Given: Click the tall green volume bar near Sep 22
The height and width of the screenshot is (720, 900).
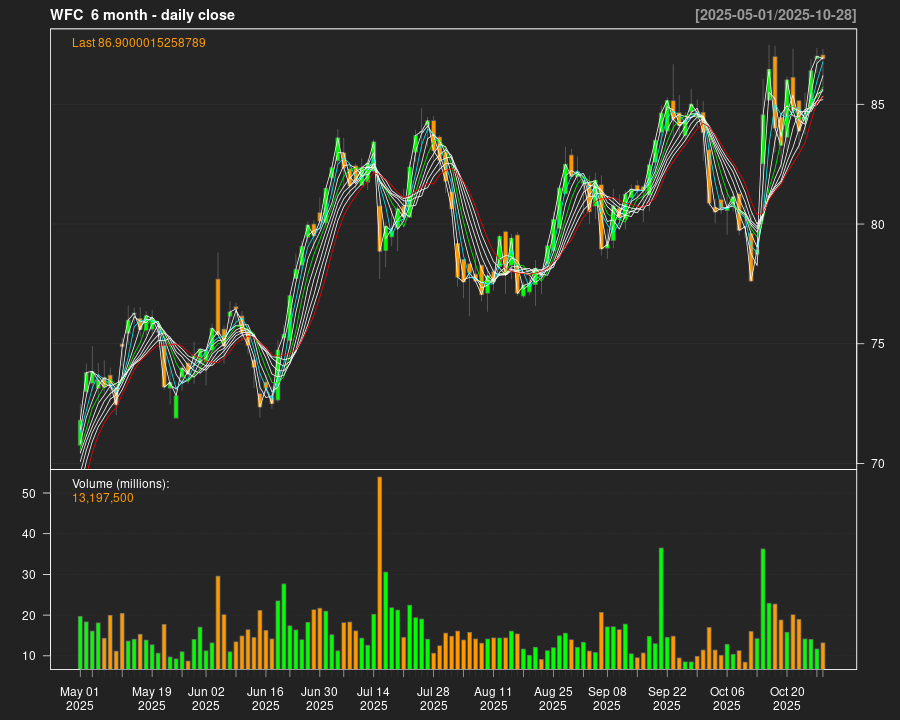Looking at the screenshot, I should pos(661,607).
